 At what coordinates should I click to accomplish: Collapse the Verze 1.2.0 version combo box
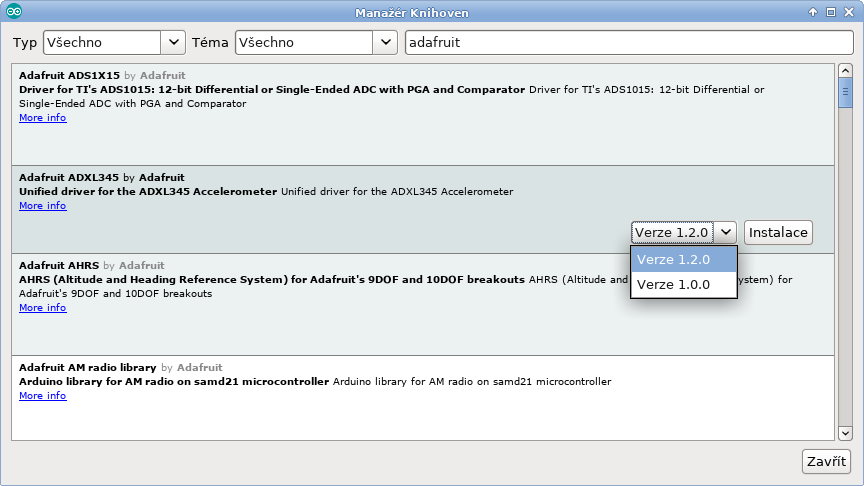(x=683, y=233)
